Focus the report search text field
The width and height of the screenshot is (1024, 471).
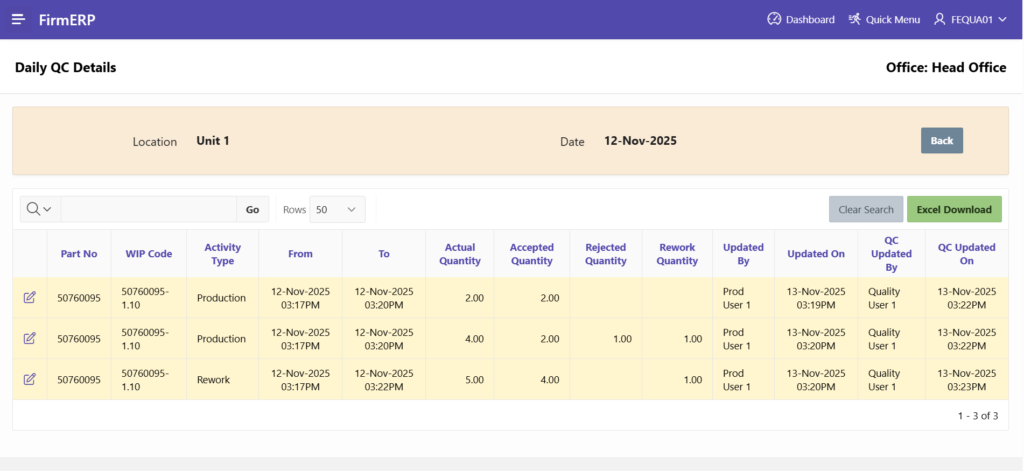point(148,209)
